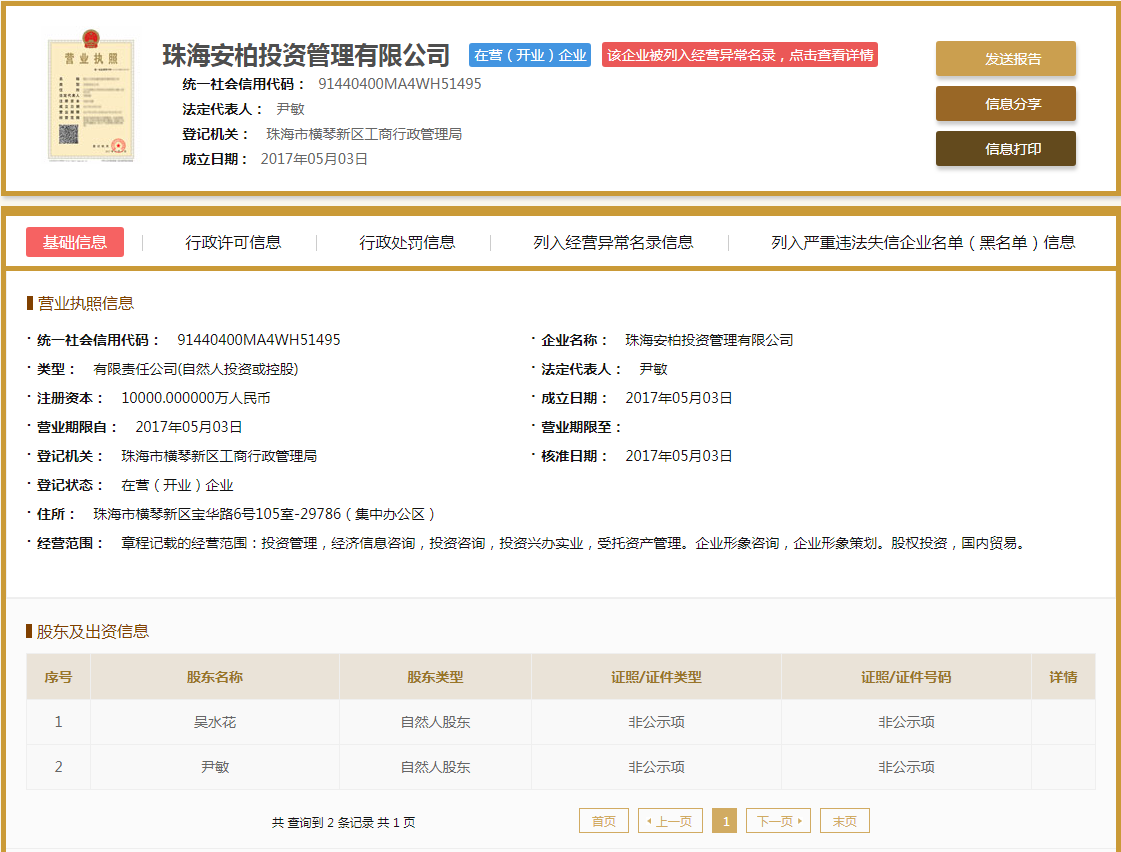This screenshot has width=1121, height=852.
Task: Click the 上一页 previous page button
Action: click(670, 821)
